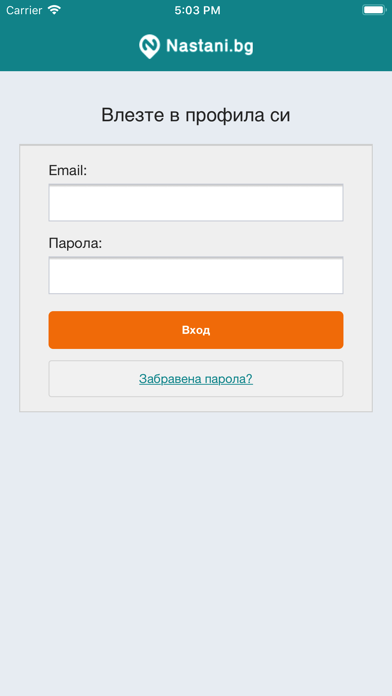Click the orange Вход button
Viewport: 392px width, 696px height.
(x=196, y=330)
